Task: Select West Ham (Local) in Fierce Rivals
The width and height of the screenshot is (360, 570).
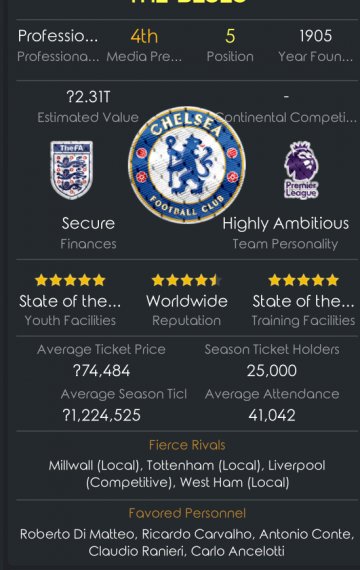Action: (235, 483)
